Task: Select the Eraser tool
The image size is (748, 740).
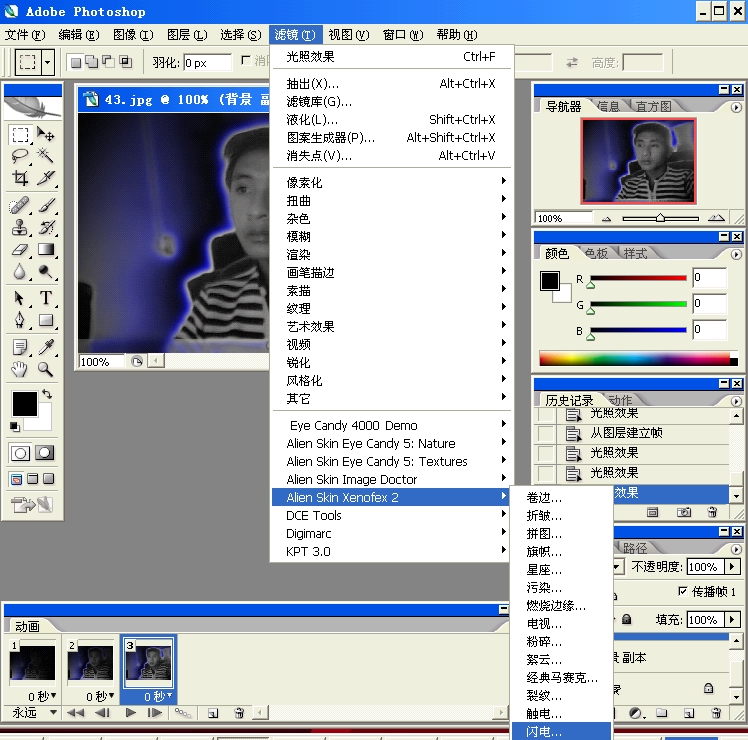Action: point(20,250)
